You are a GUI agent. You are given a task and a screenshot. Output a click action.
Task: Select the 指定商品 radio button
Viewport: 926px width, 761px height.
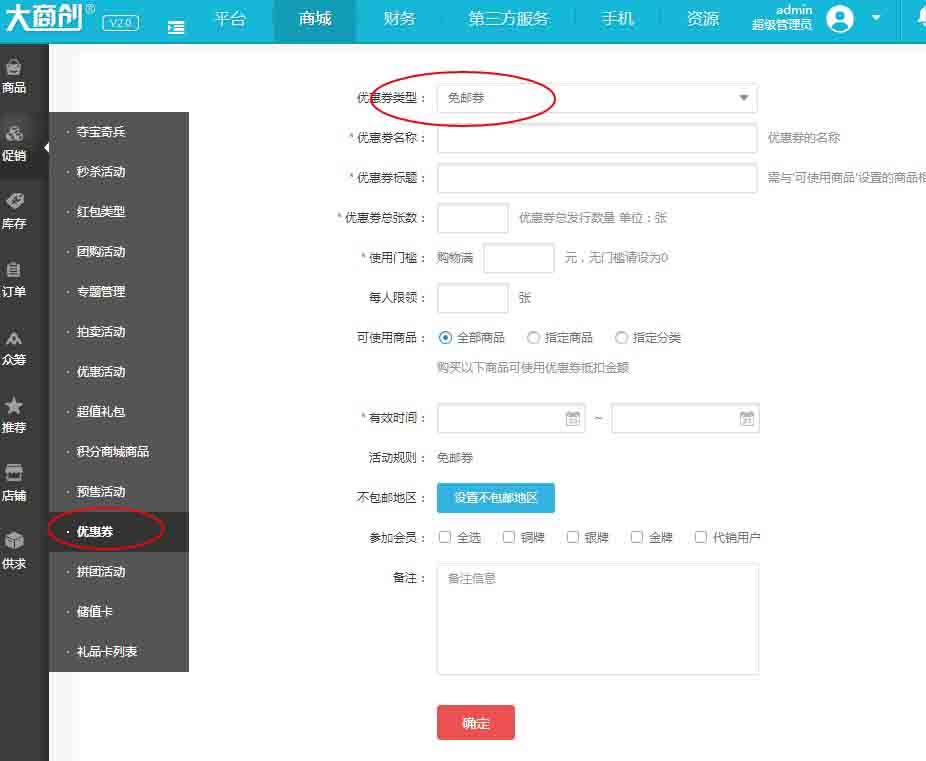click(534, 338)
